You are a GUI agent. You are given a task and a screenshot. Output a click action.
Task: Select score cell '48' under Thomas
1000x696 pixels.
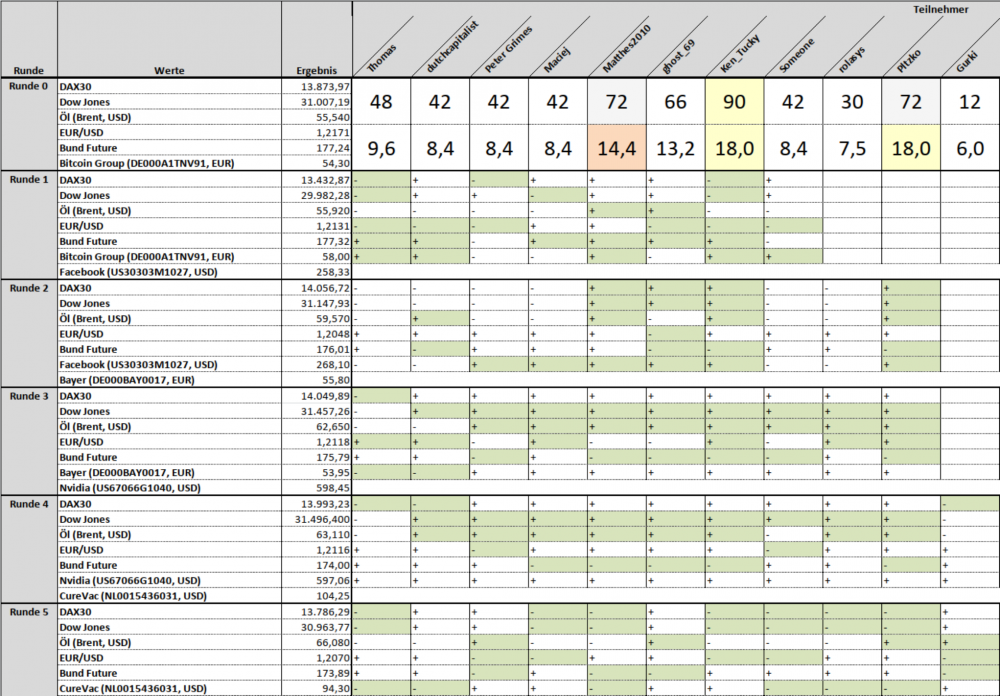(381, 101)
